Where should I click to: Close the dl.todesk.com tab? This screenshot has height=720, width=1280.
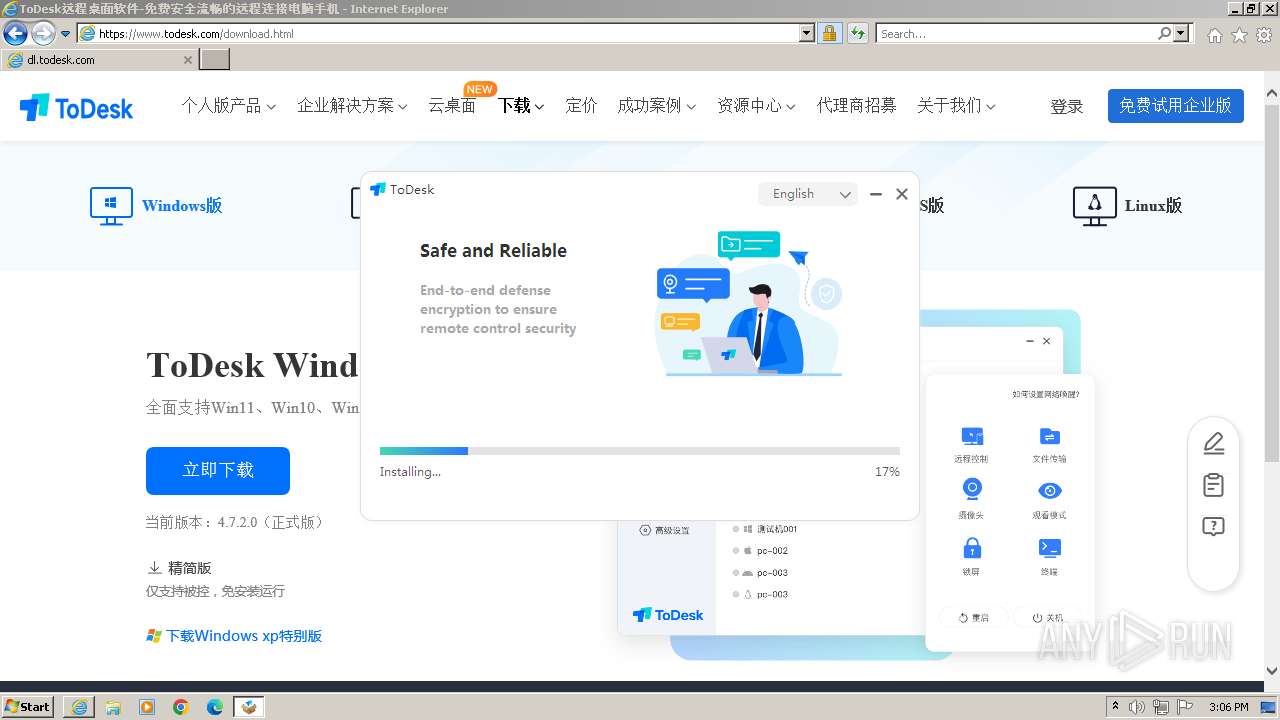[187, 60]
